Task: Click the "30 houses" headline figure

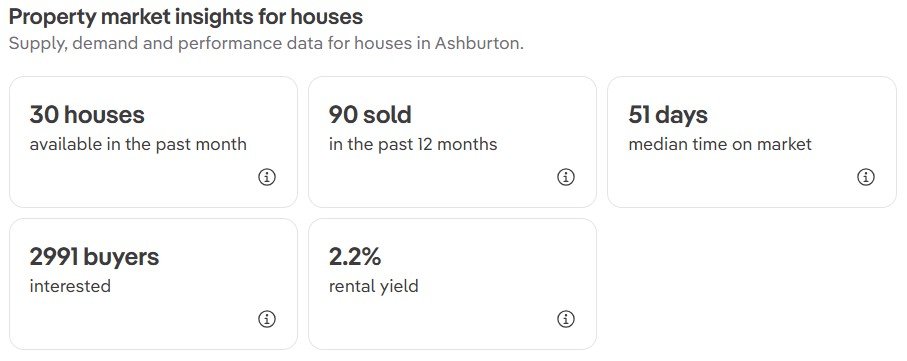Action: 87,115
